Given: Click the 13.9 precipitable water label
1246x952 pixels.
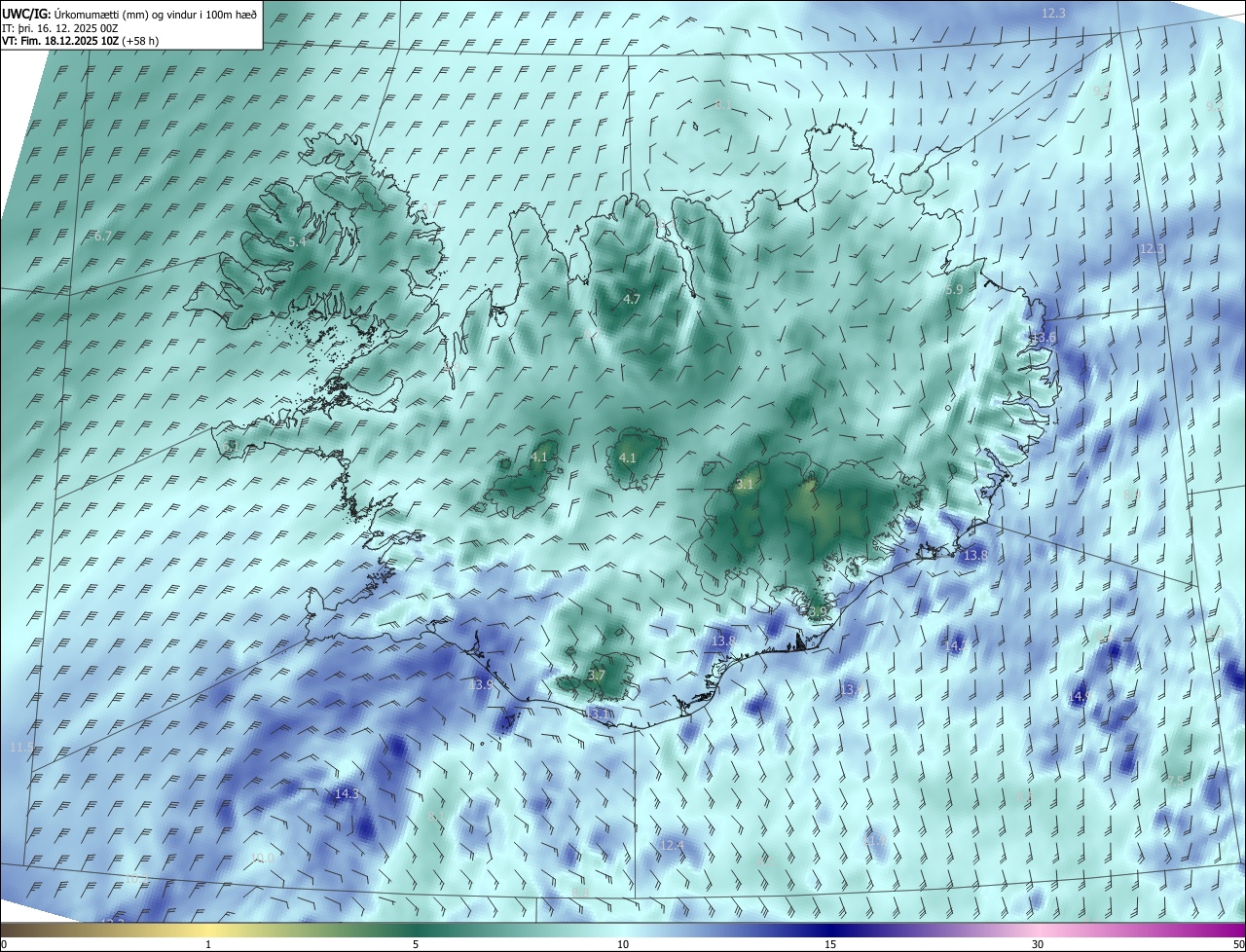Looking at the screenshot, I should 480,685.
